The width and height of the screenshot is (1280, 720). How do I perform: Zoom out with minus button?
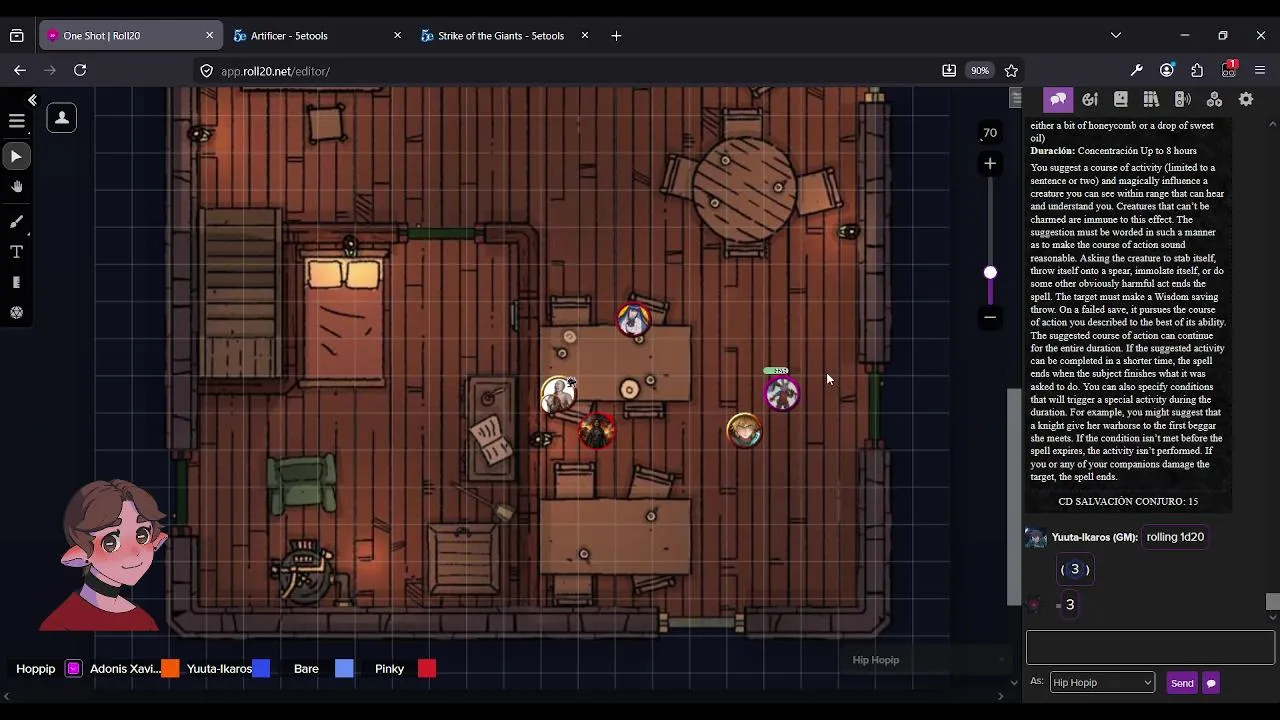[990, 317]
